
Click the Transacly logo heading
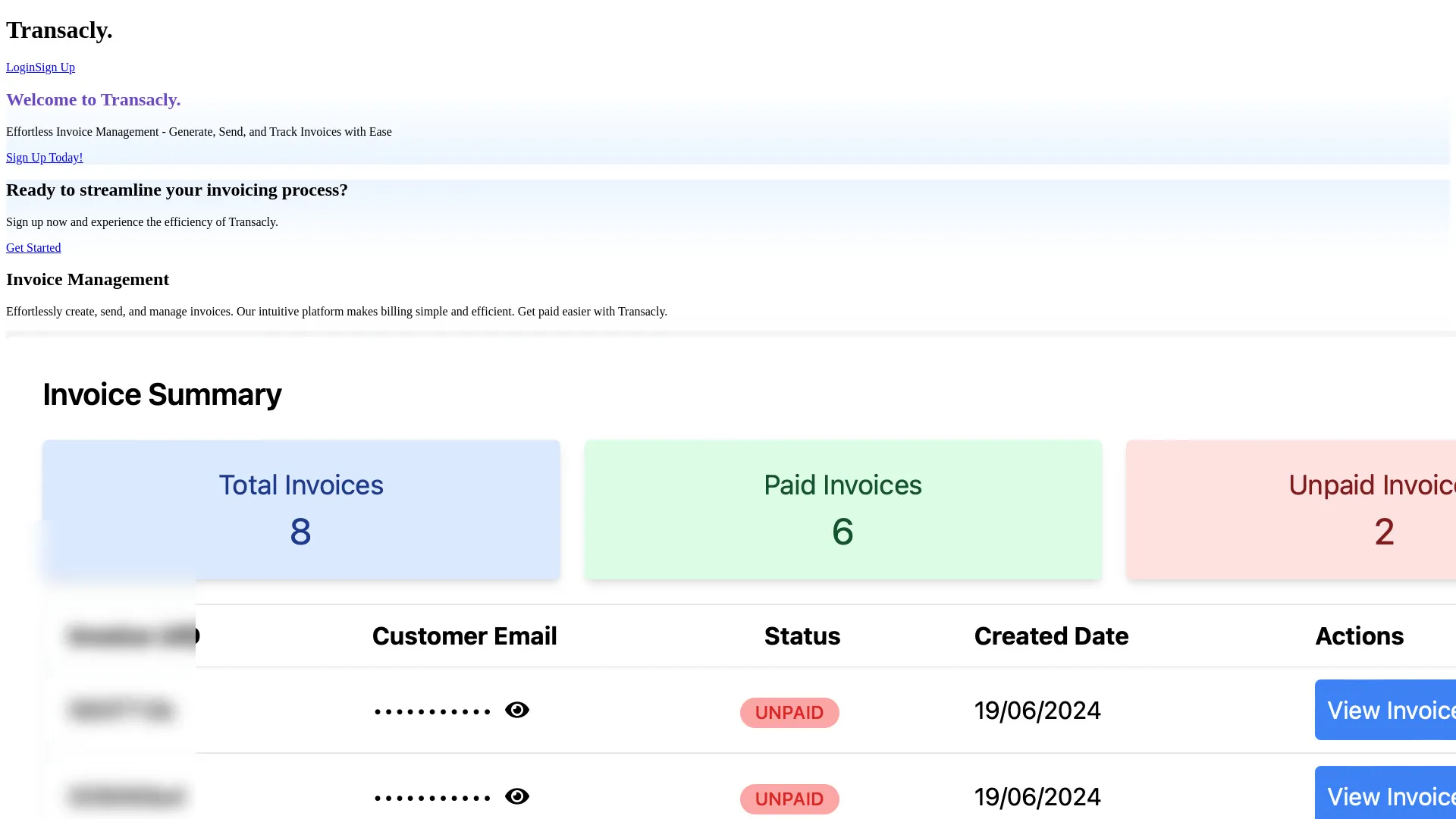59,30
